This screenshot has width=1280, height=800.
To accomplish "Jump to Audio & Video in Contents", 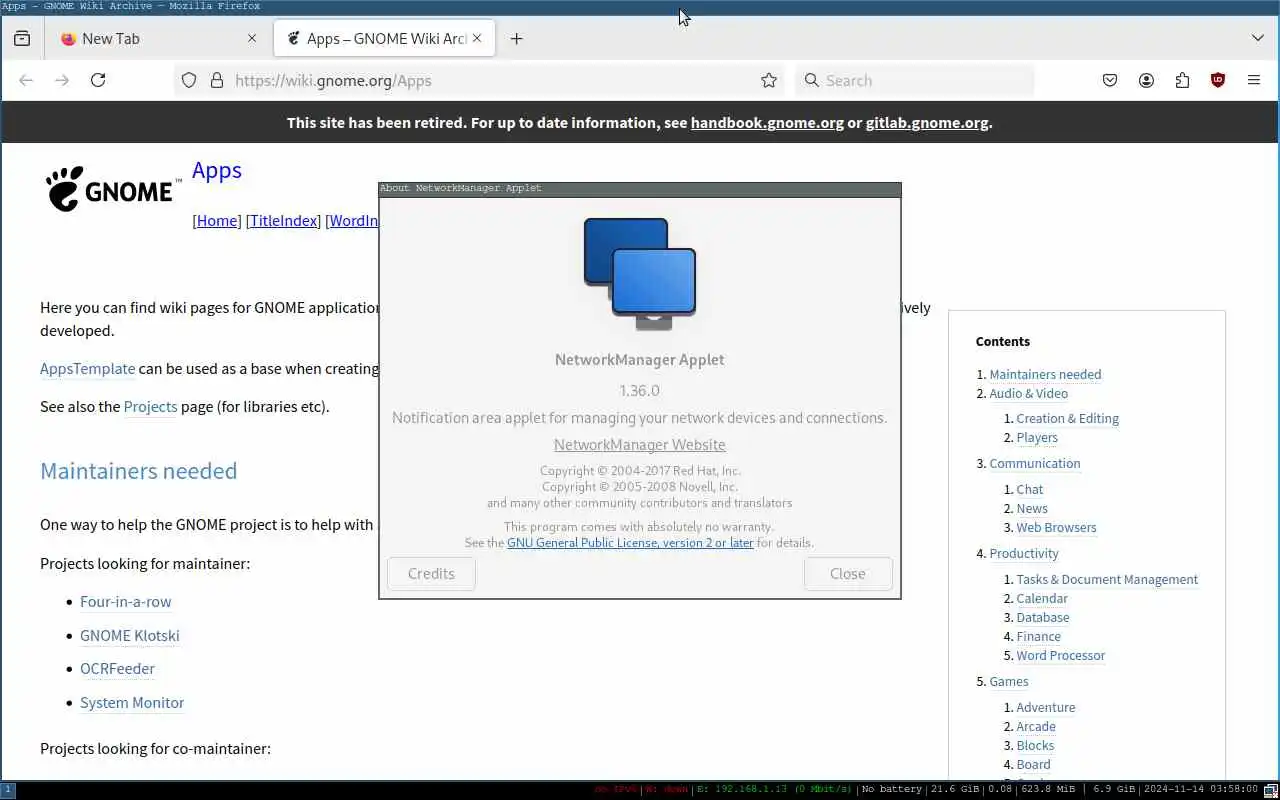I will click(1028, 394).
